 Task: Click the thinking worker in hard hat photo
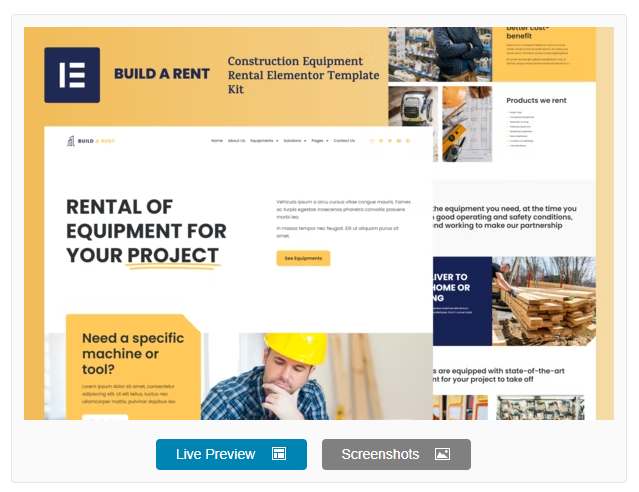point(317,376)
